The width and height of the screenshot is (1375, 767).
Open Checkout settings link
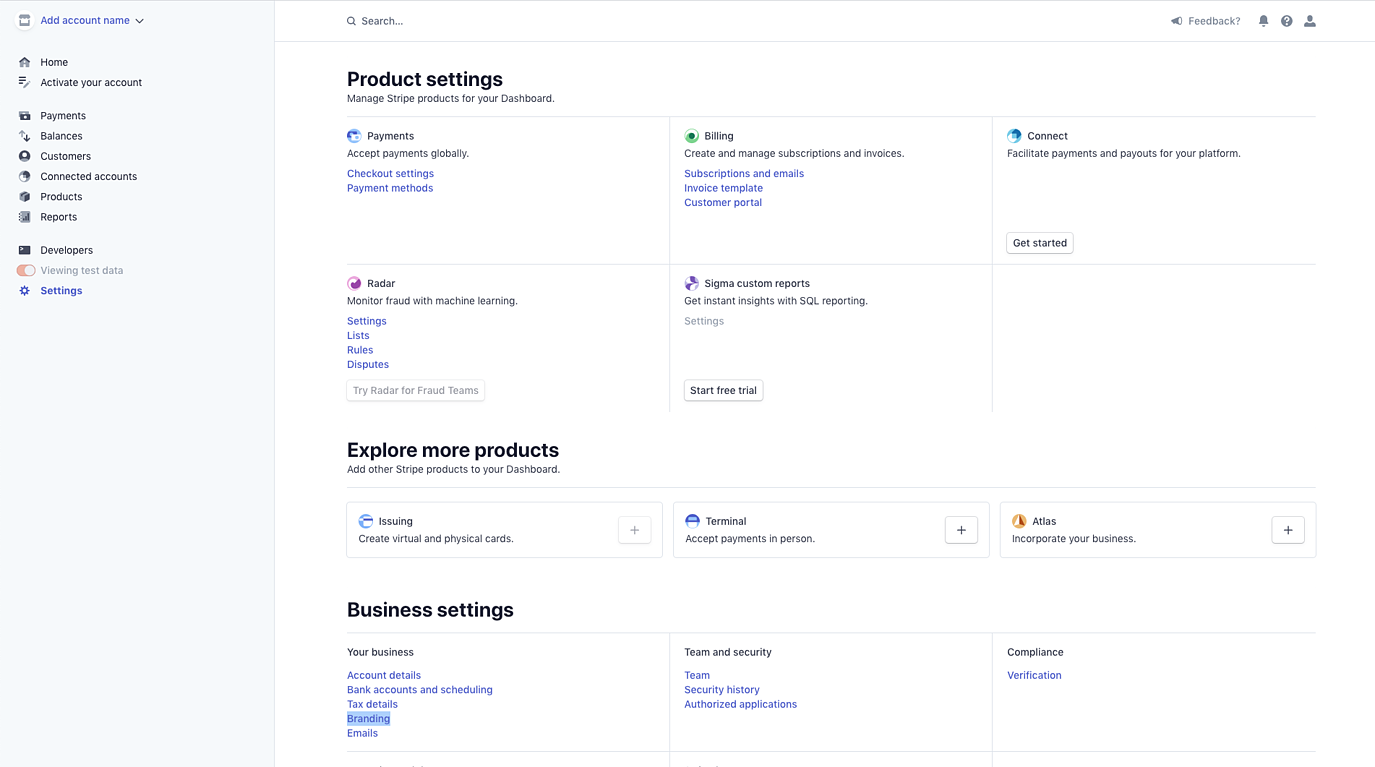click(x=390, y=174)
